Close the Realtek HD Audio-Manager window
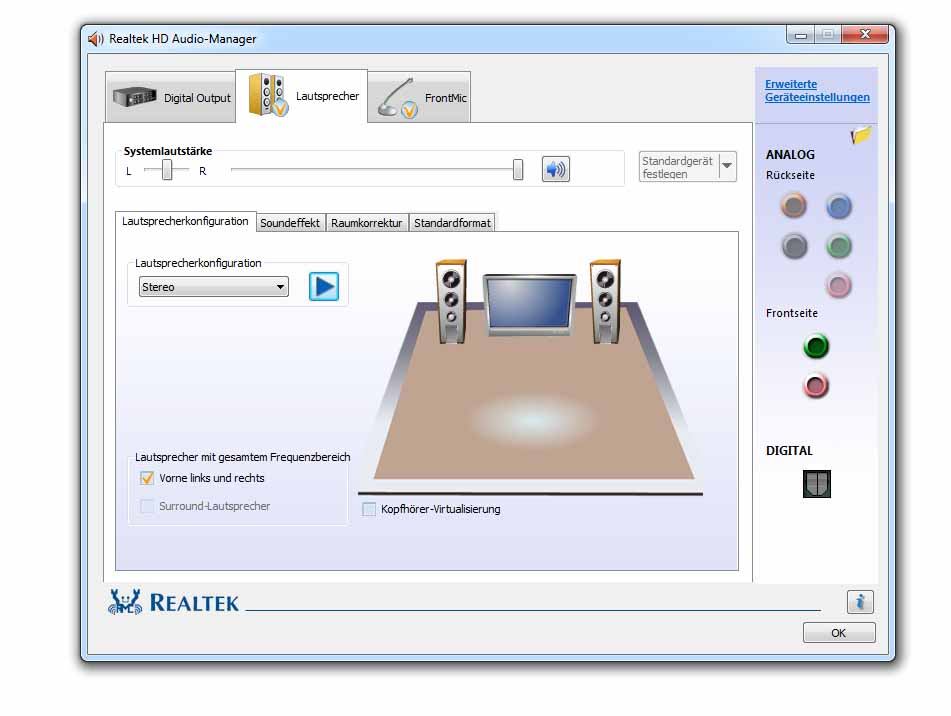The image size is (951, 716). [x=865, y=35]
